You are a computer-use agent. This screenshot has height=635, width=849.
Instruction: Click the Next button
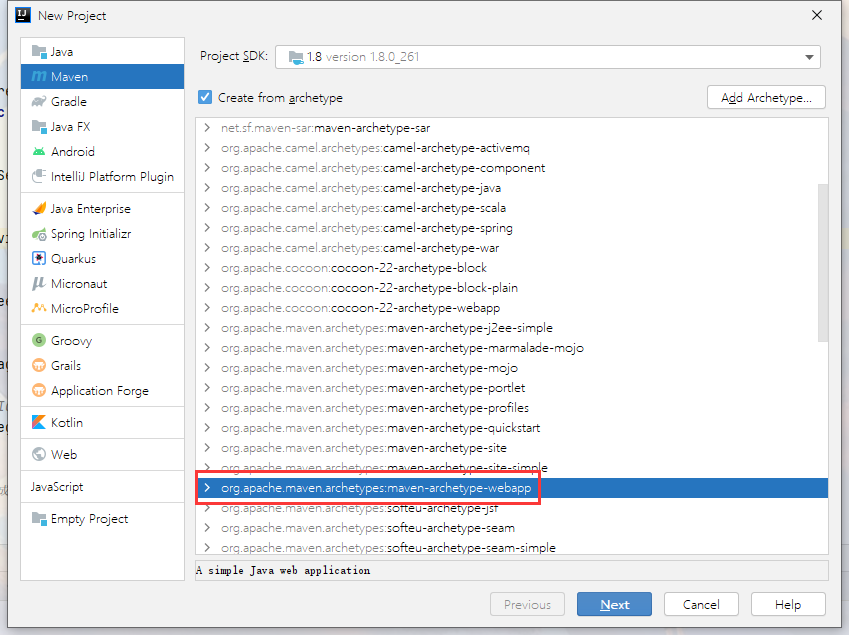(x=614, y=604)
